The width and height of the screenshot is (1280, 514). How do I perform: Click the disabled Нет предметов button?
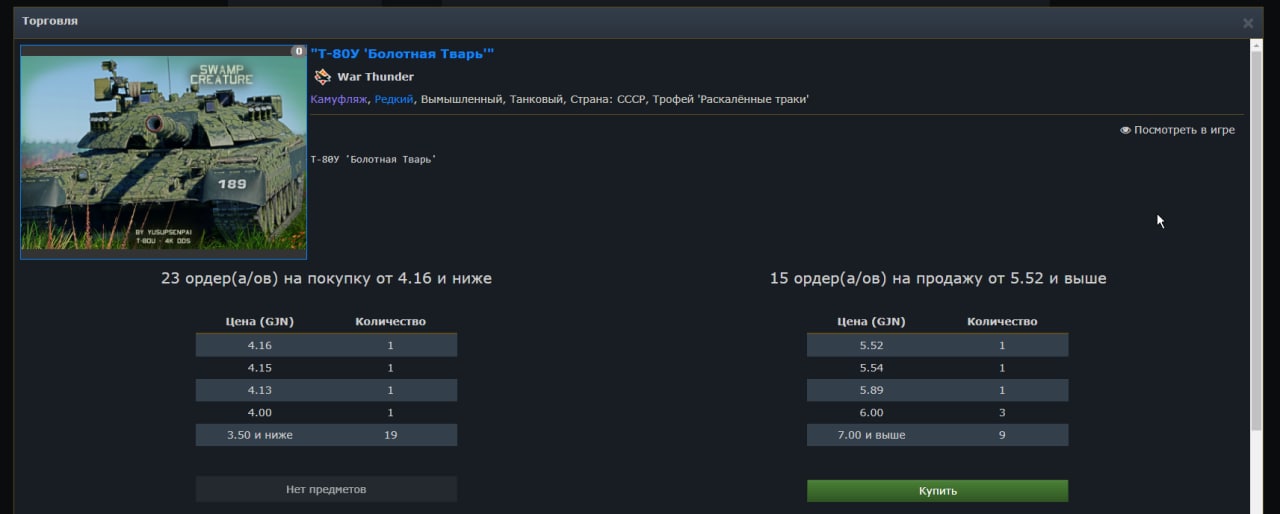(x=326, y=489)
